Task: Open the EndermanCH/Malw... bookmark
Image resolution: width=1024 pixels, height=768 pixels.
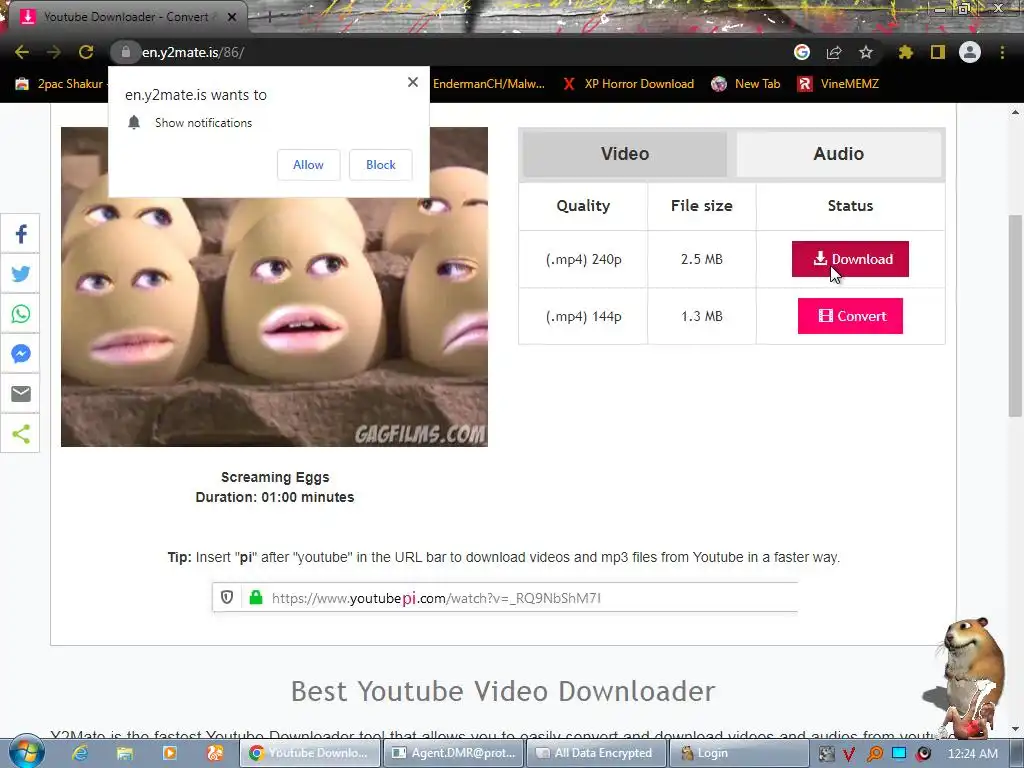Action: click(x=488, y=84)
